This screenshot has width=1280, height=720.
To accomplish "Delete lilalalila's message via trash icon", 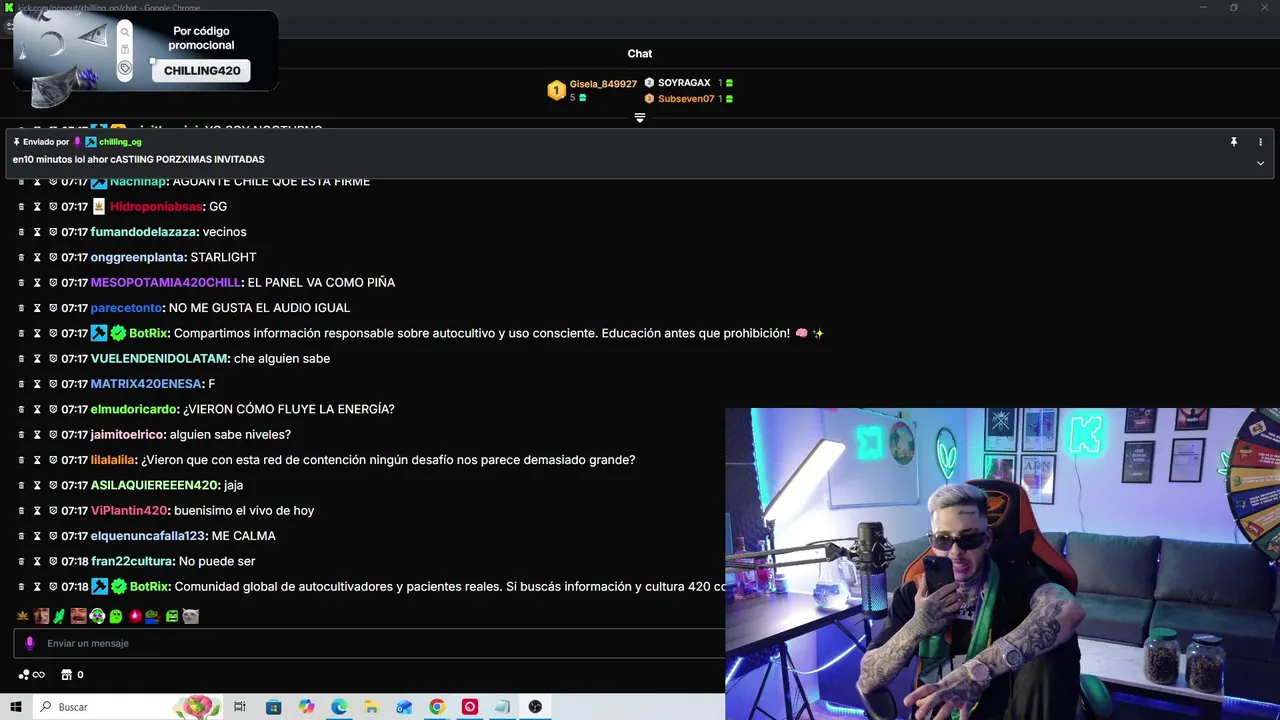I will click(x=21, y=460).
